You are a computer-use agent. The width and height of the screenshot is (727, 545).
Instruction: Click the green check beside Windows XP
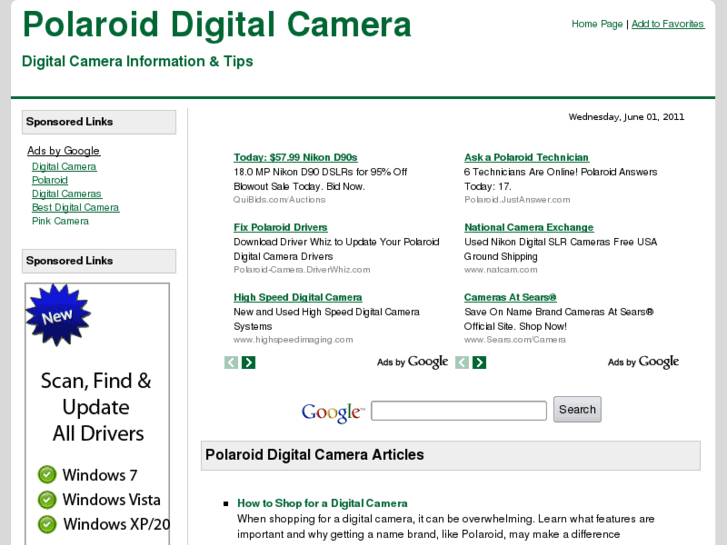(x=47, y=524)
